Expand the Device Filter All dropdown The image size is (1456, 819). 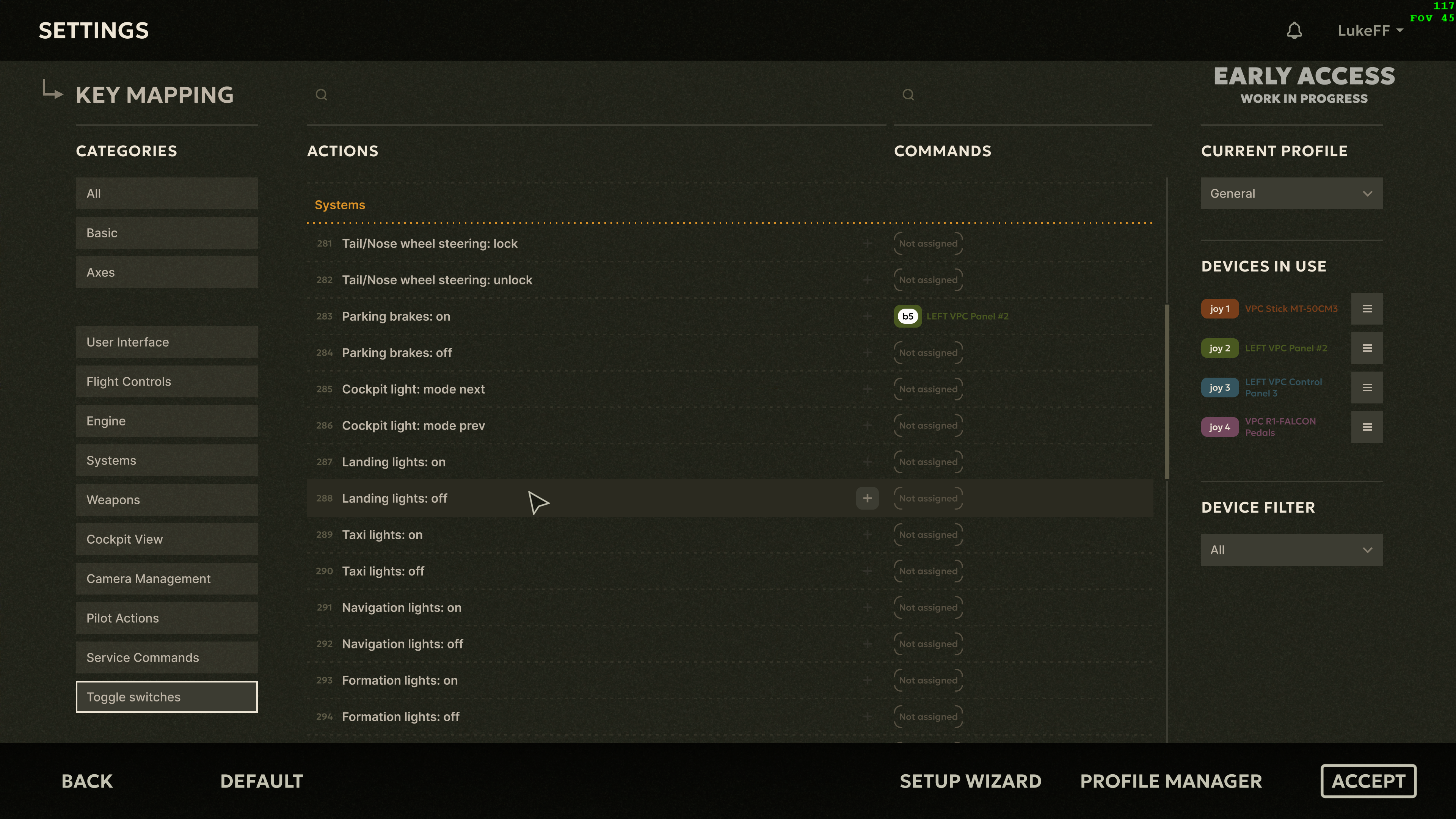click(x=1291, y=550)
